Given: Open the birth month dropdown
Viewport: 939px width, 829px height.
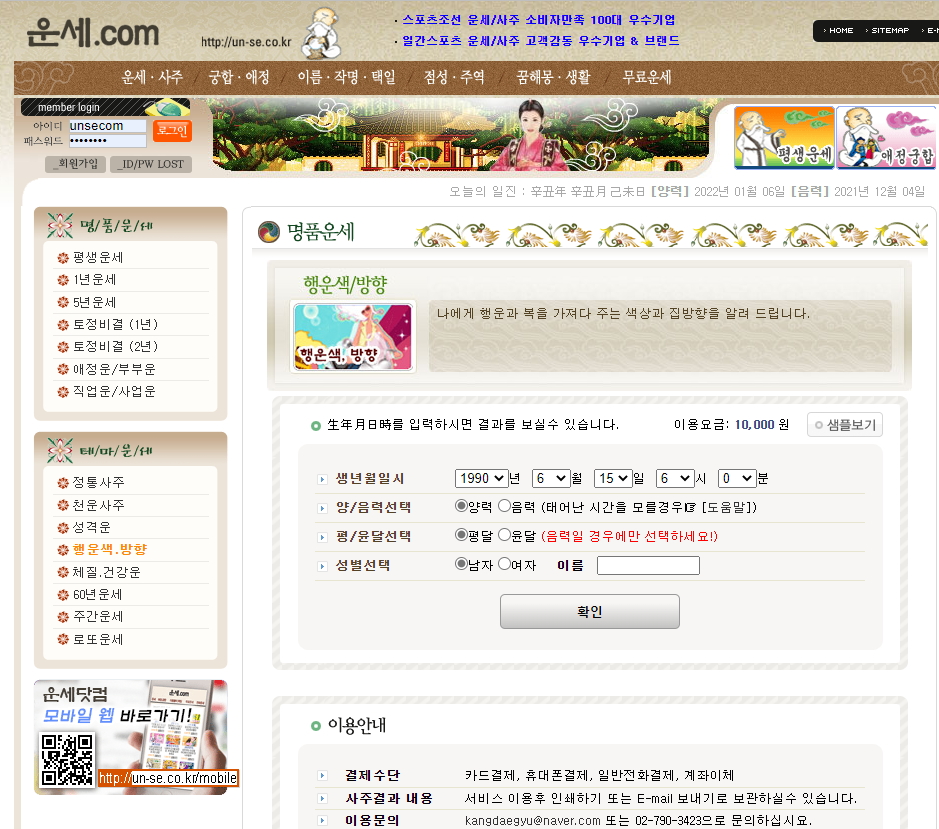Looking at the screenshot, I should pos(550,479).
